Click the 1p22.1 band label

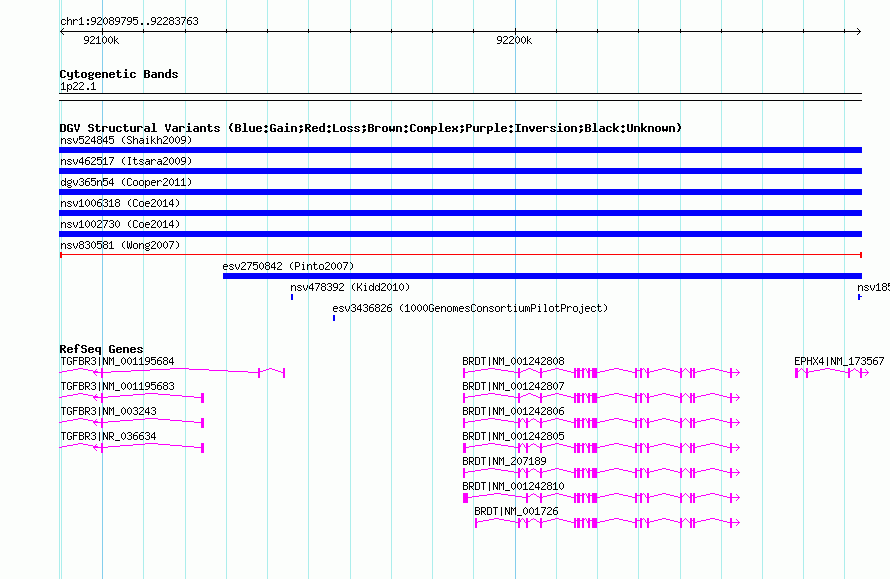point(78,86)
